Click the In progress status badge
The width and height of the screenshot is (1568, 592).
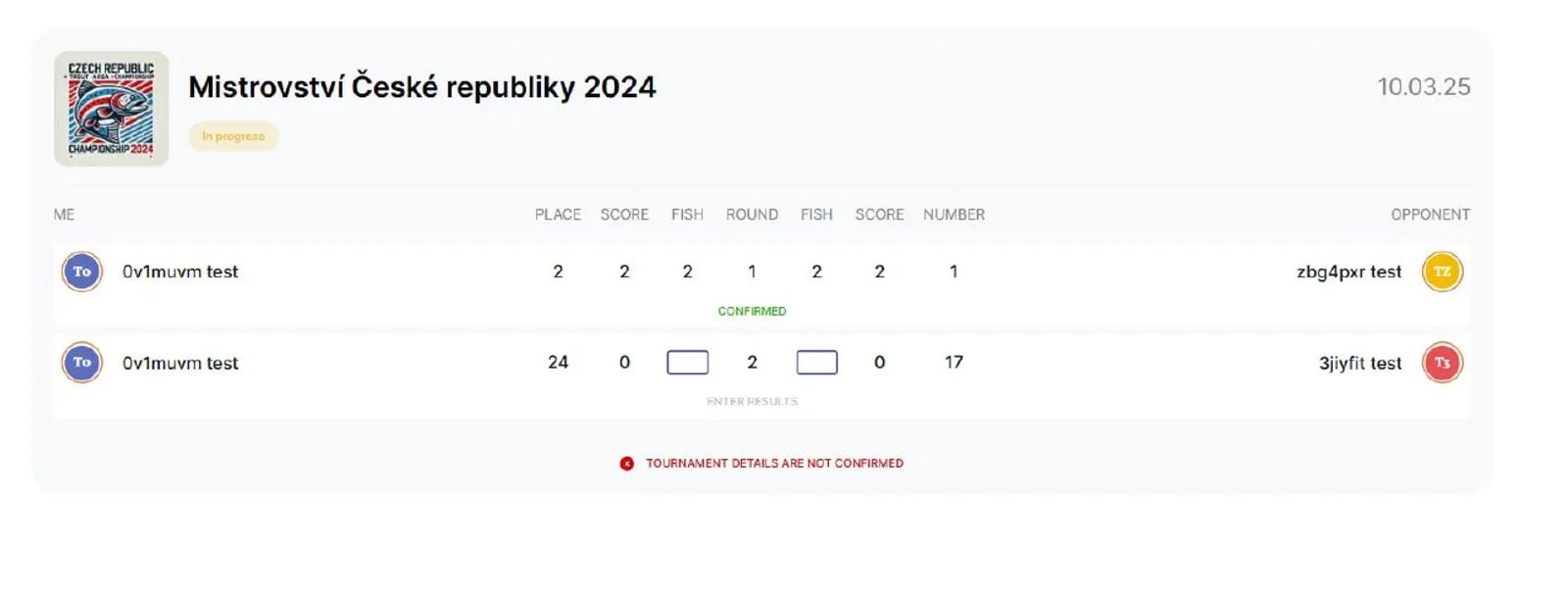coord(233,136)
